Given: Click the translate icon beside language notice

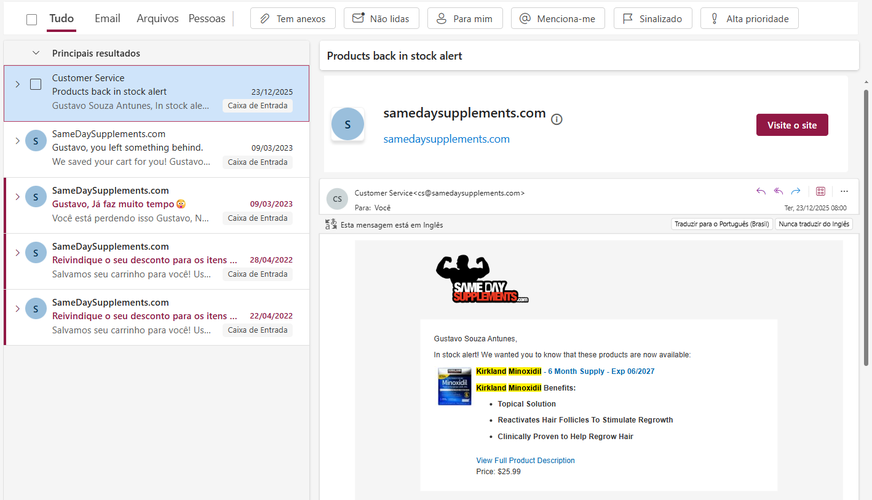Looking at the screenshot, I should coord(331,224).
